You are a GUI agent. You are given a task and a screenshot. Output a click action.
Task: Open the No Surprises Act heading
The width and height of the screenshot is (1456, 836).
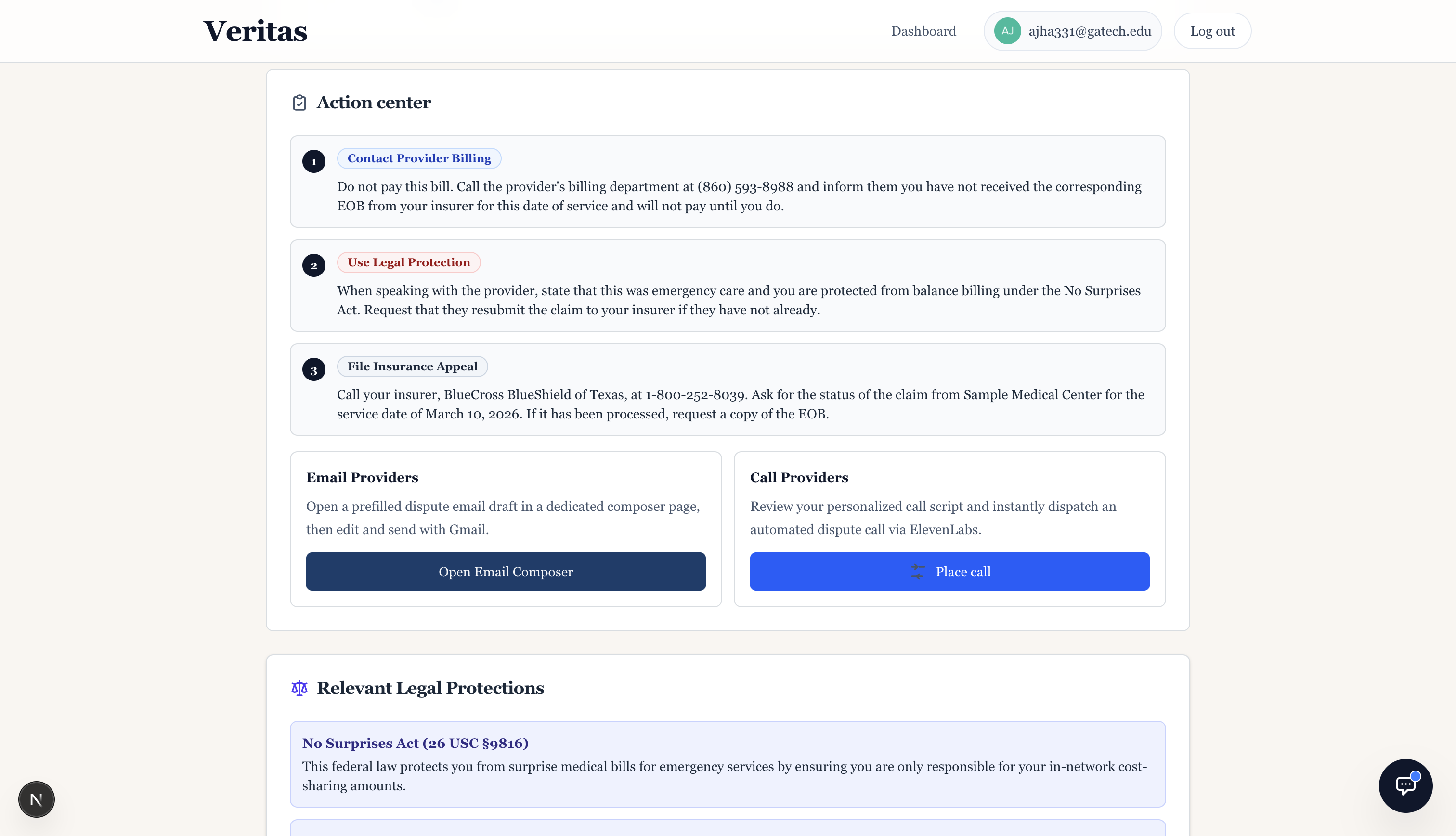click(415, 743)
